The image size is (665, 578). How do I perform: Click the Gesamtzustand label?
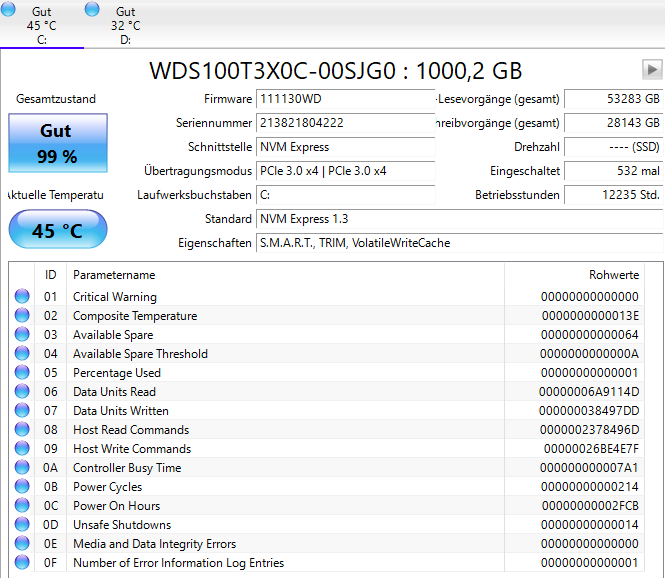point(56,99)
